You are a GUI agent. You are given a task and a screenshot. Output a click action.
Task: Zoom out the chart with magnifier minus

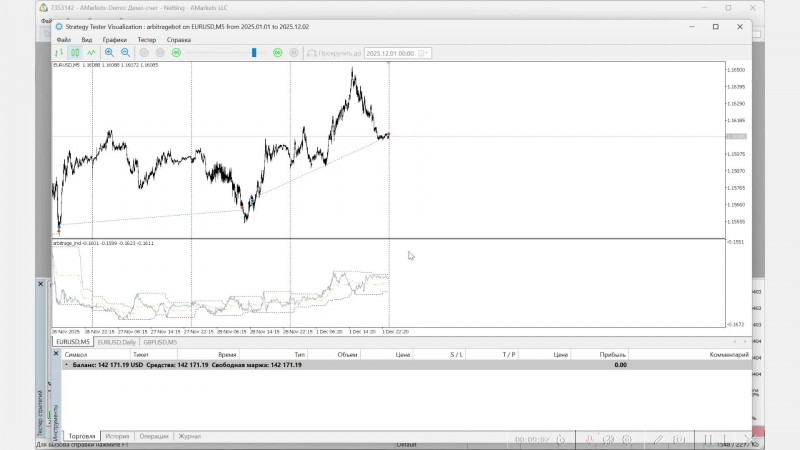pyautogui.click(x=125, y=53)
